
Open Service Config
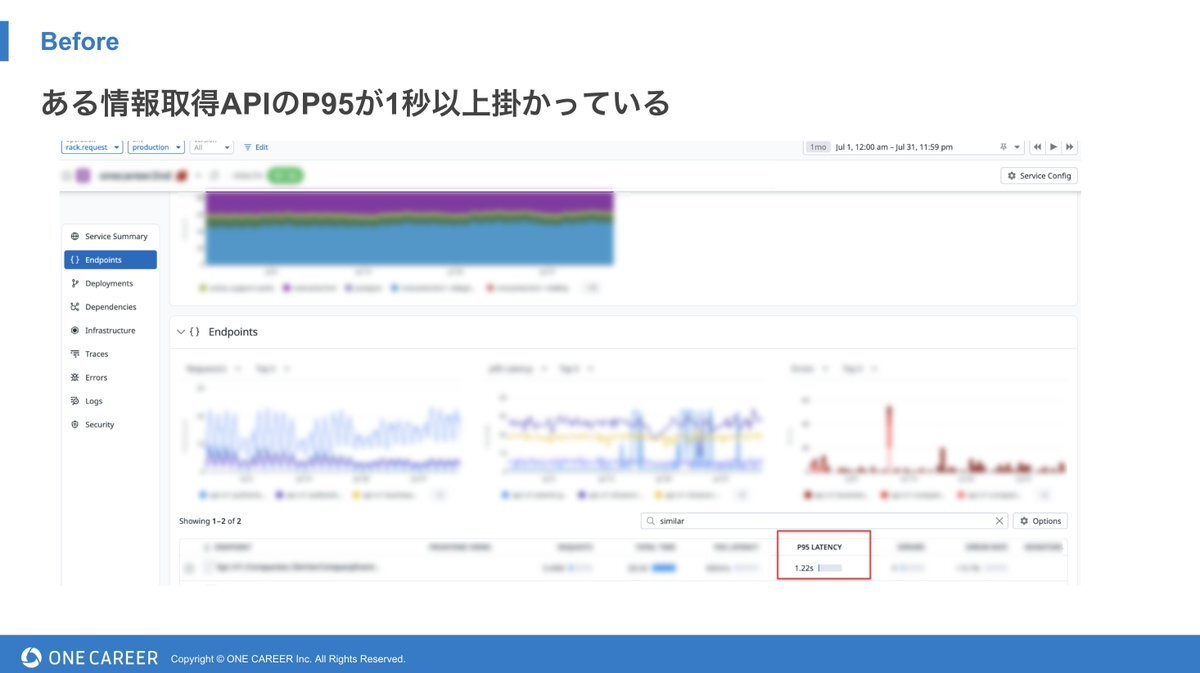[1039, 175]
